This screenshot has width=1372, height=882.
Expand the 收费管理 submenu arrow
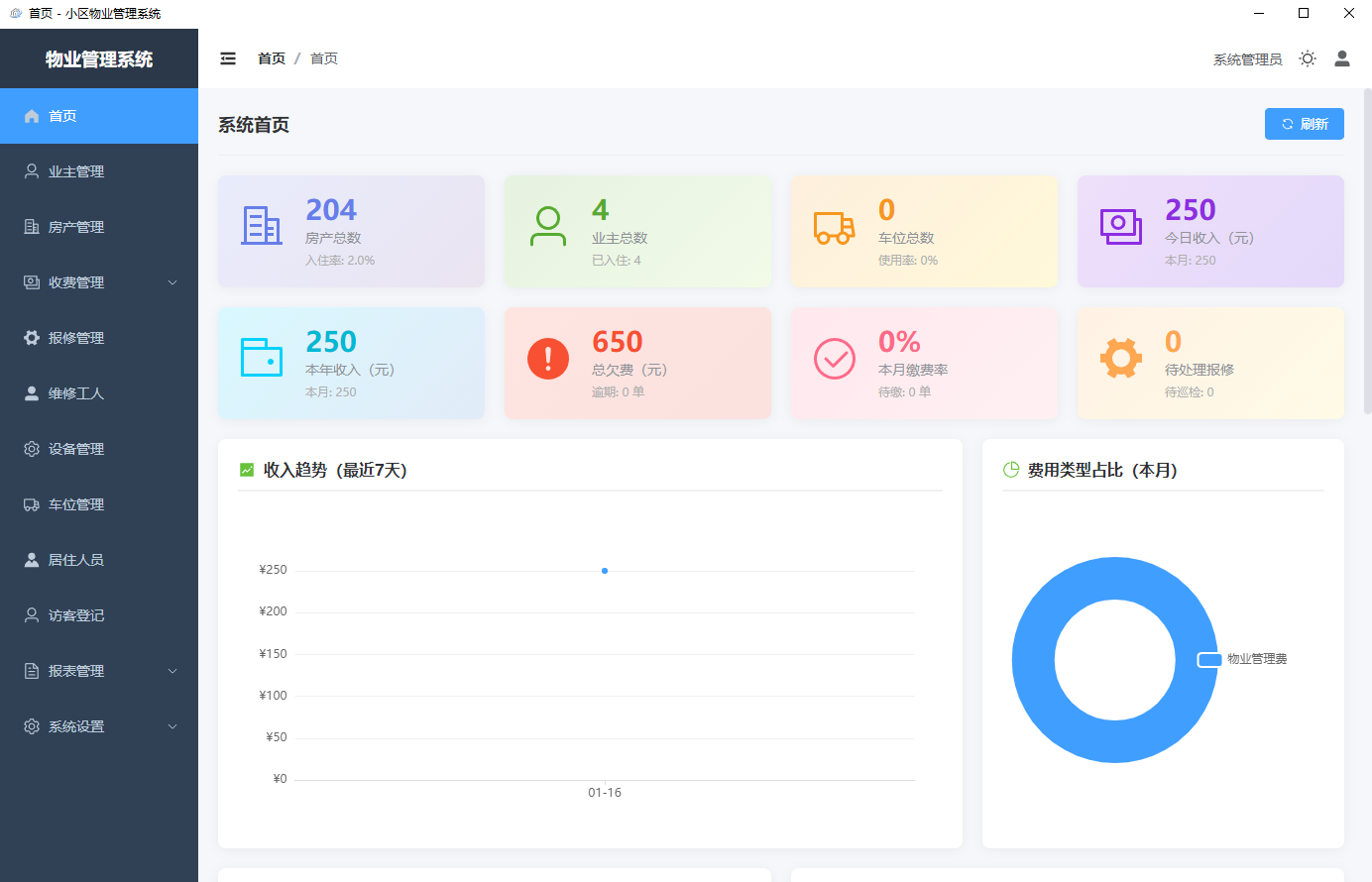[172, 282]
